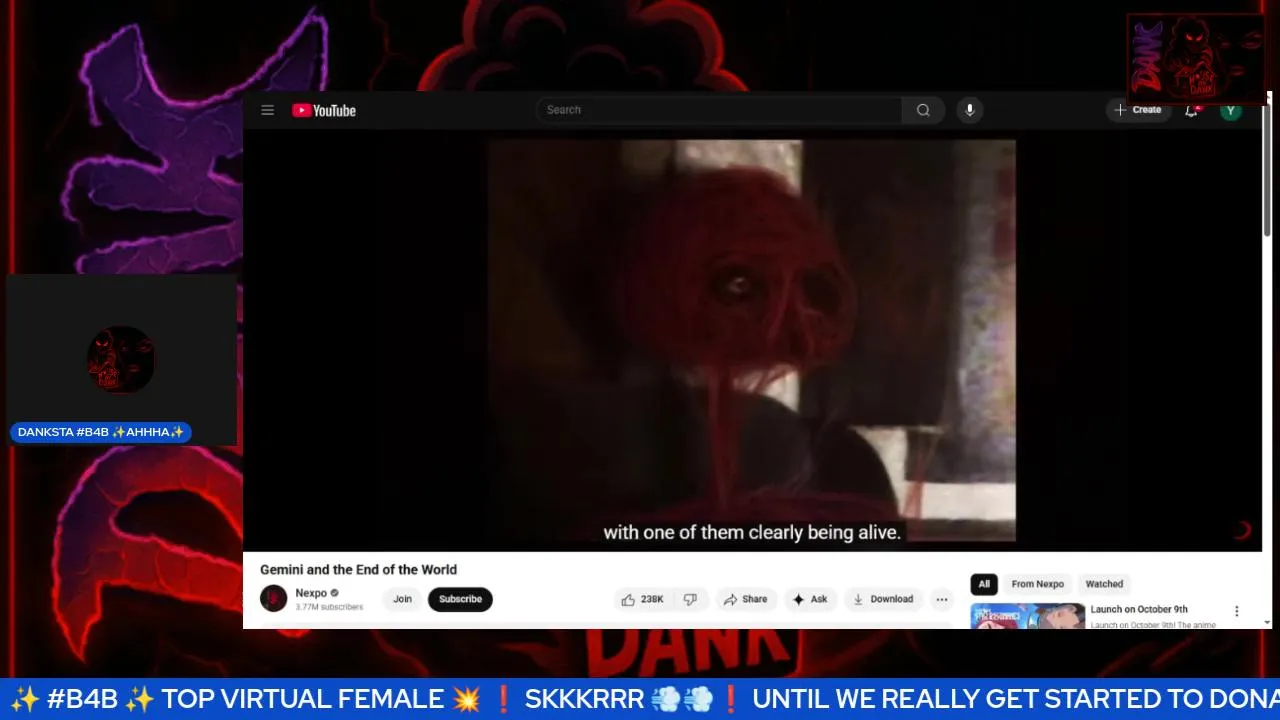1280x720 pixels.
Task: Open the Create menu
Action: (1138, 110)
